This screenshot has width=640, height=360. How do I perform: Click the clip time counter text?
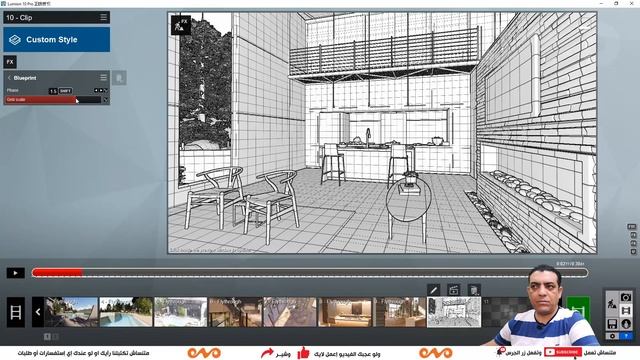(570, 264)
